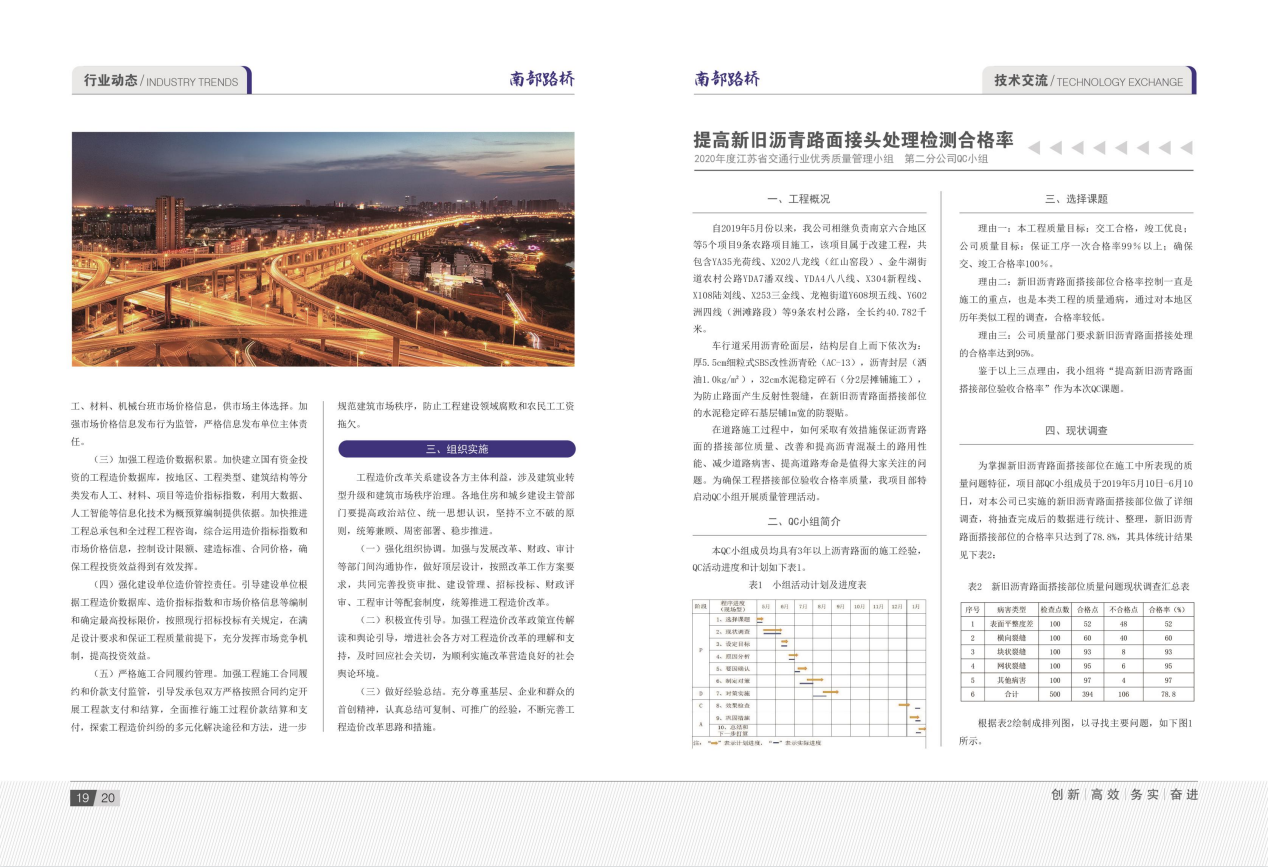Viewport: 1268px width, 867px height.
Task: Click the '检查点数' column header in Table 2
Action: click(x=1054, y=609)
